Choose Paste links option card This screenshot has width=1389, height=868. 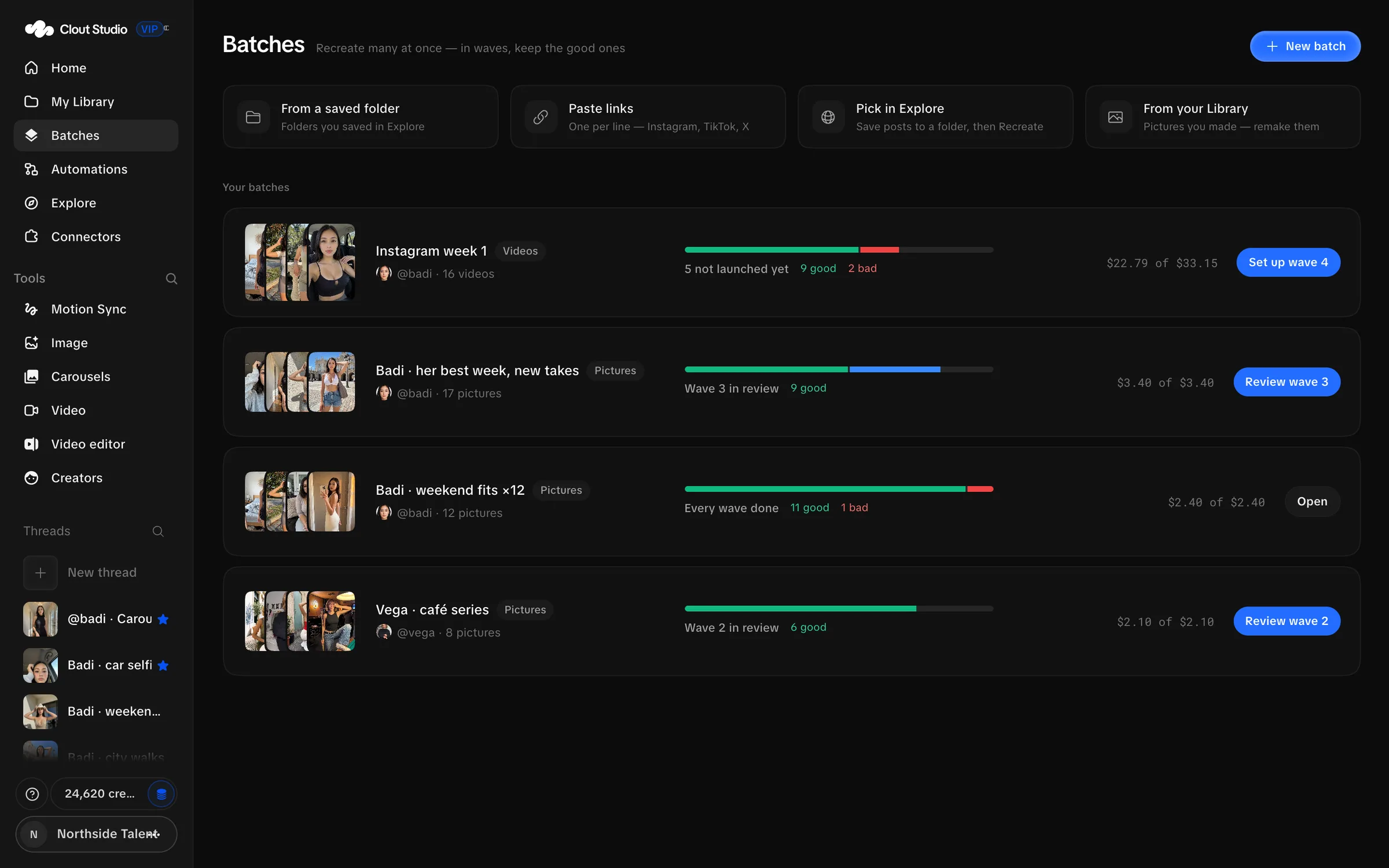[x=648, y=117]
